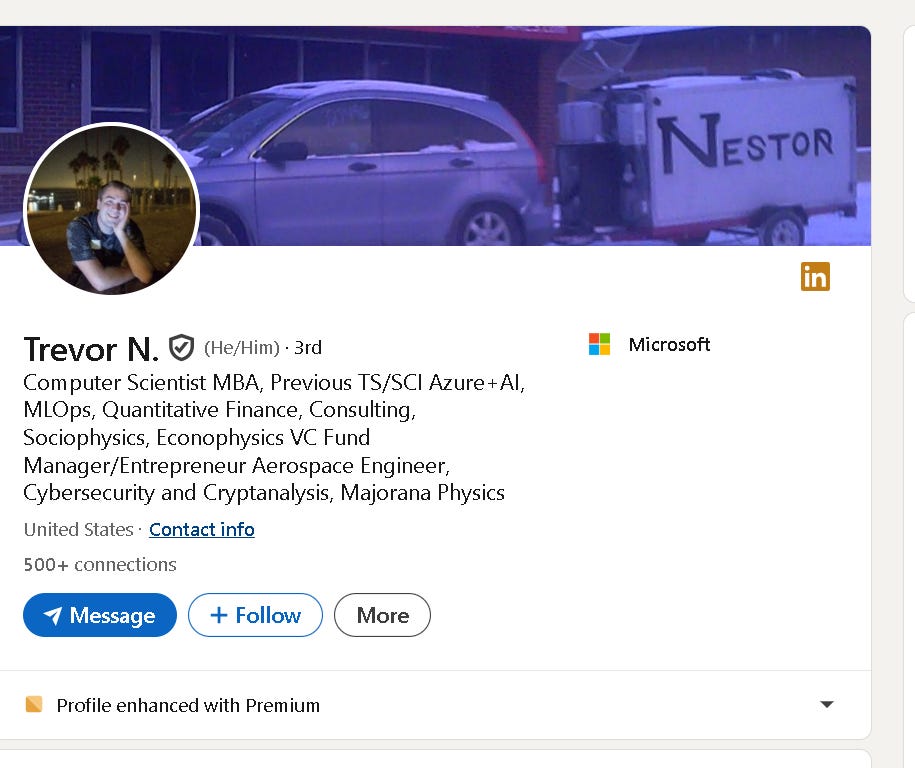Click the 3rd degree connection label
Viewport: 915px width, 768px height.
click(308, 348)
